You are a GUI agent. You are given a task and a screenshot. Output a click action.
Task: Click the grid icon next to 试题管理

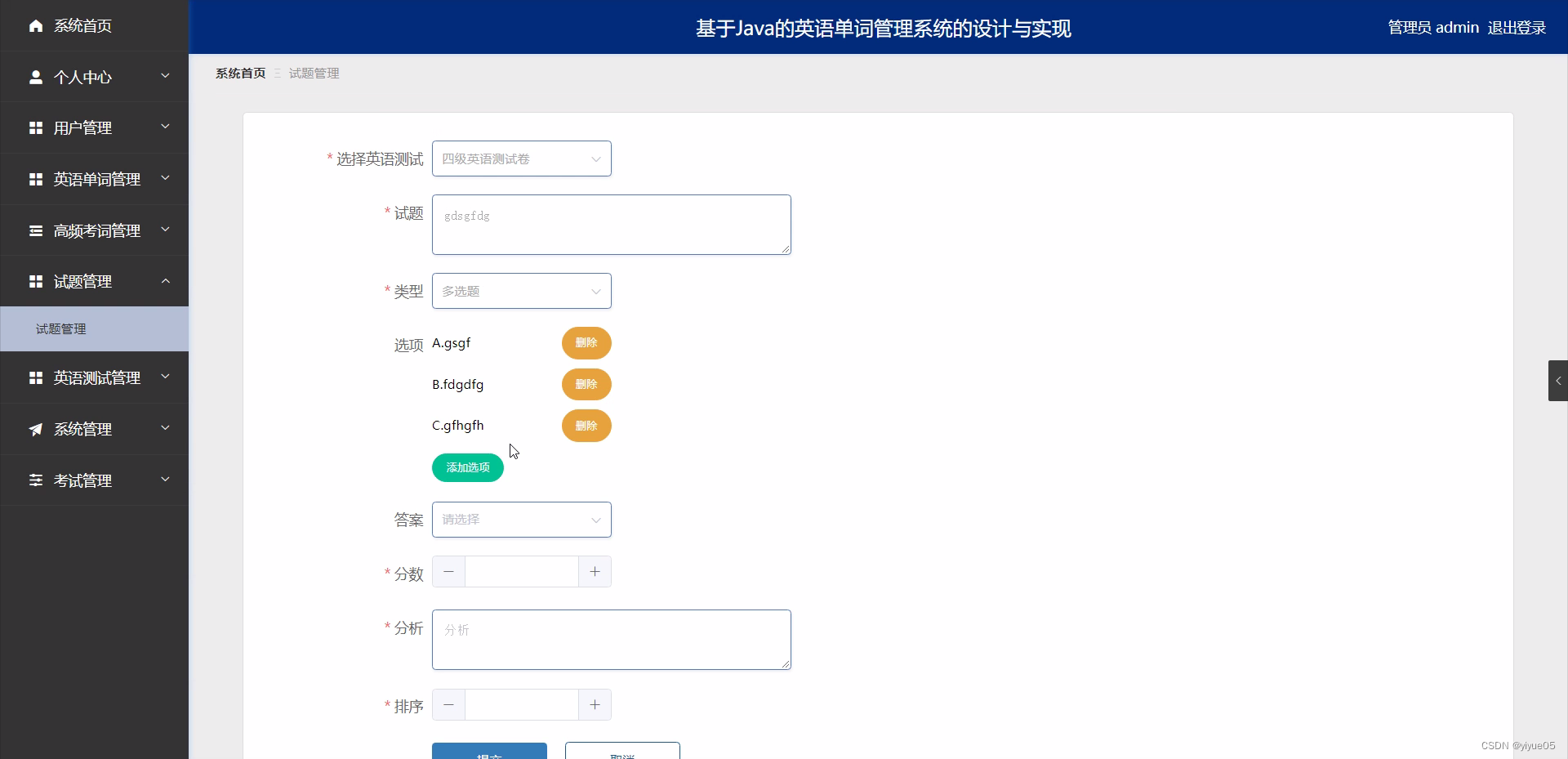click(x=34, y=281)
